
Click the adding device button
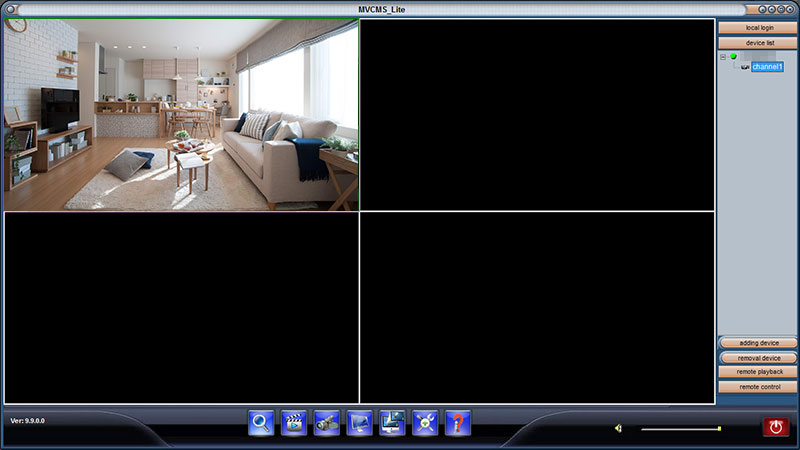[758, 343]
